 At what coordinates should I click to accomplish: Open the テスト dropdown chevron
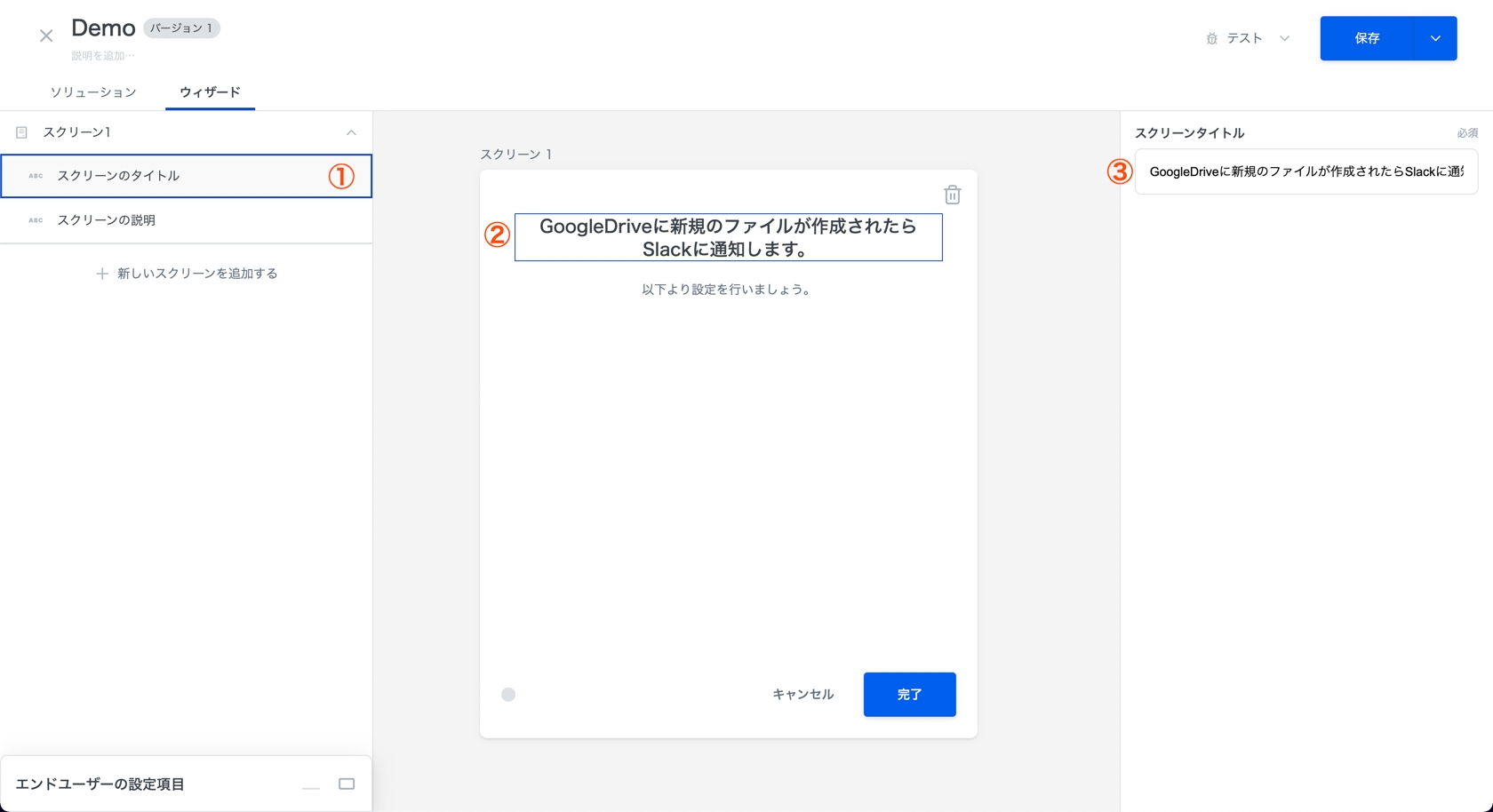point(1284,39)
